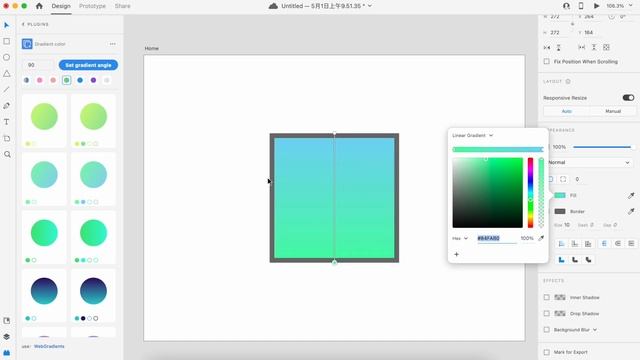
Task: Select the Pen tool
Action: (7, 106)
